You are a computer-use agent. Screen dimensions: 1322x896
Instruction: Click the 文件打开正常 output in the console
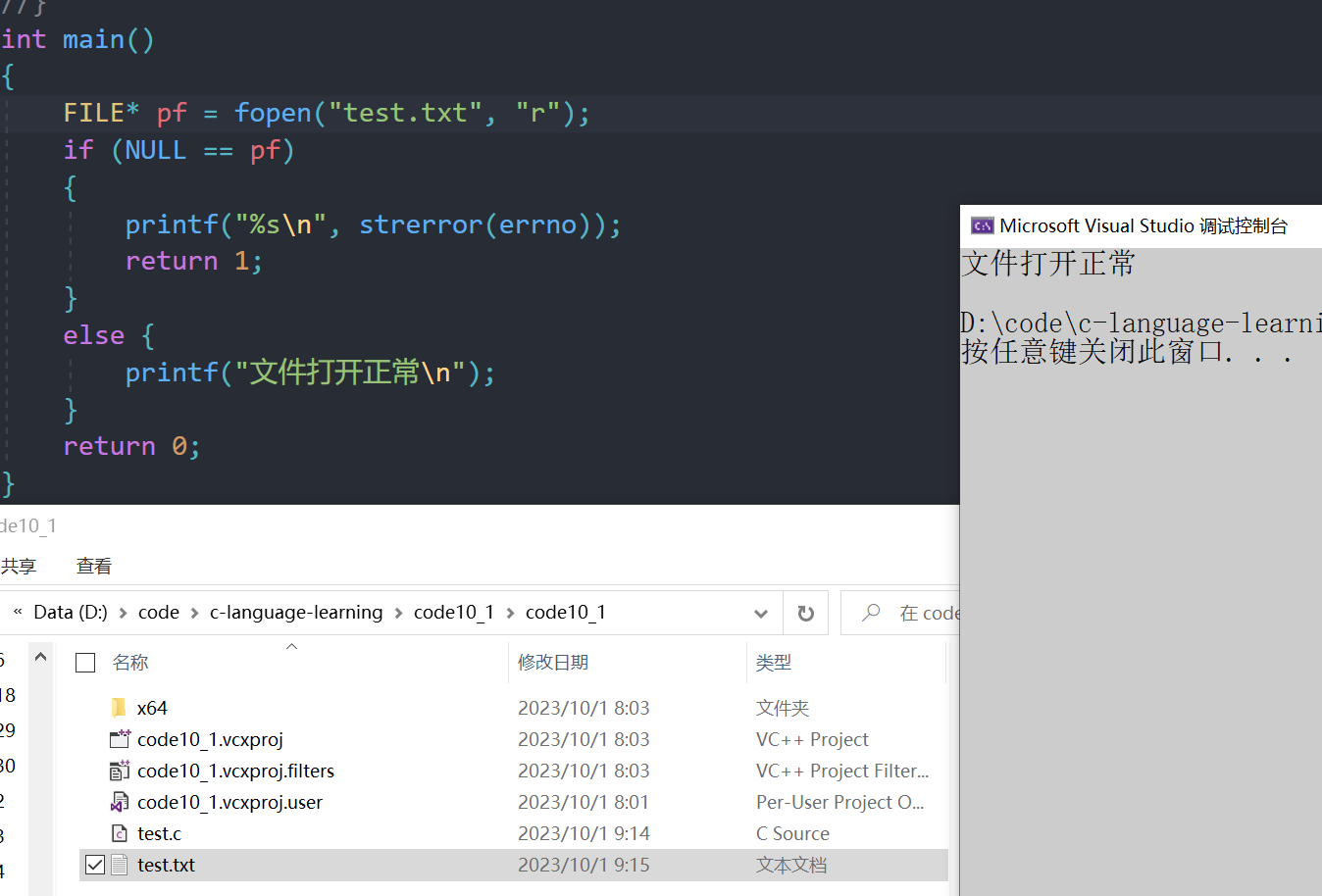pos(1048,263)
